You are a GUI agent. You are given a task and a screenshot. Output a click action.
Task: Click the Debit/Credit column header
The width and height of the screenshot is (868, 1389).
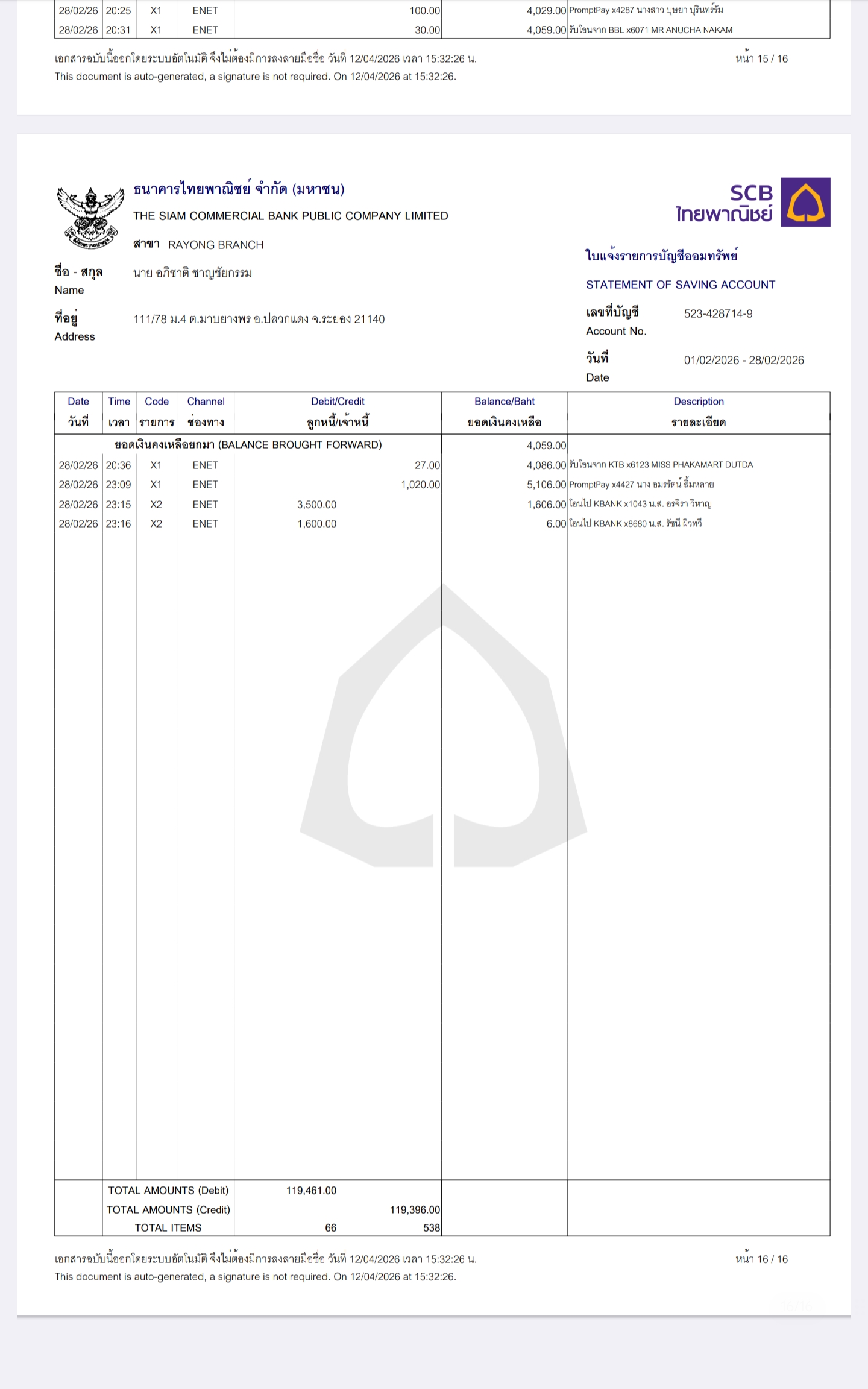pos(338,412)
